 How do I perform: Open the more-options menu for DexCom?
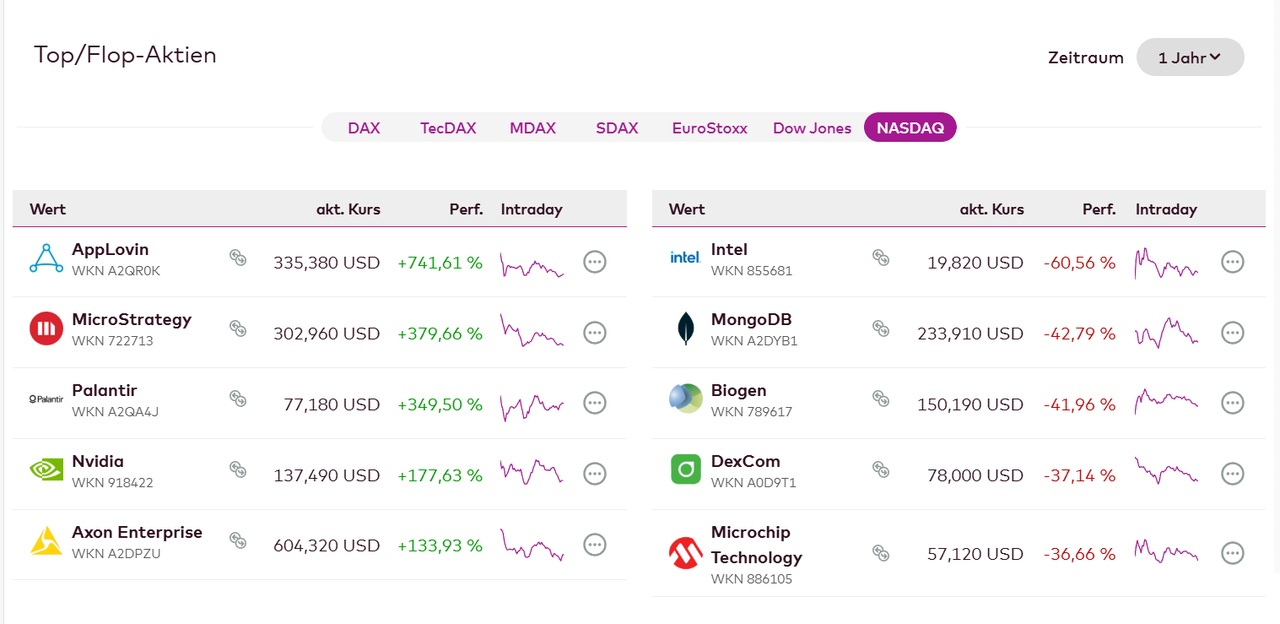1233,474
